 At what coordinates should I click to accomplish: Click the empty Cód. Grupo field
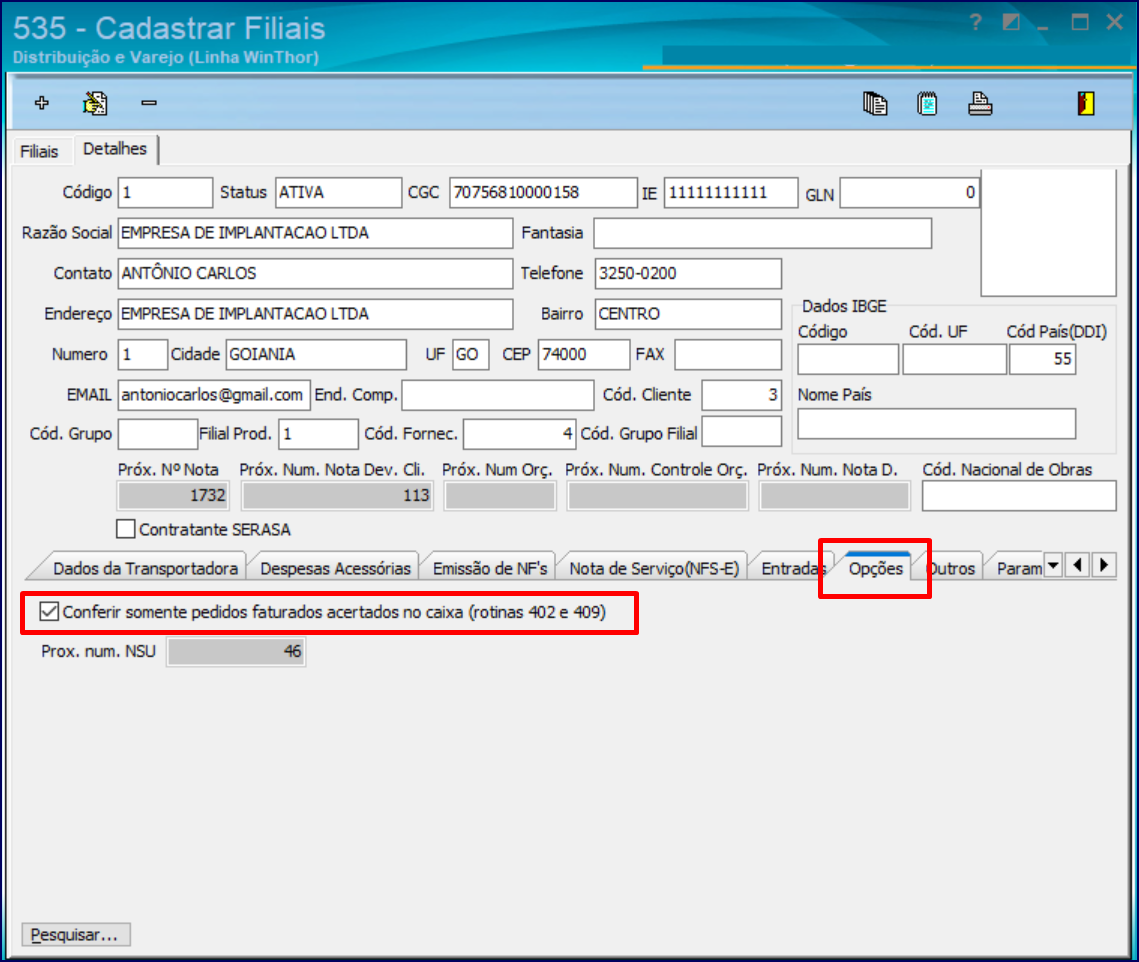tap(158, 434)
